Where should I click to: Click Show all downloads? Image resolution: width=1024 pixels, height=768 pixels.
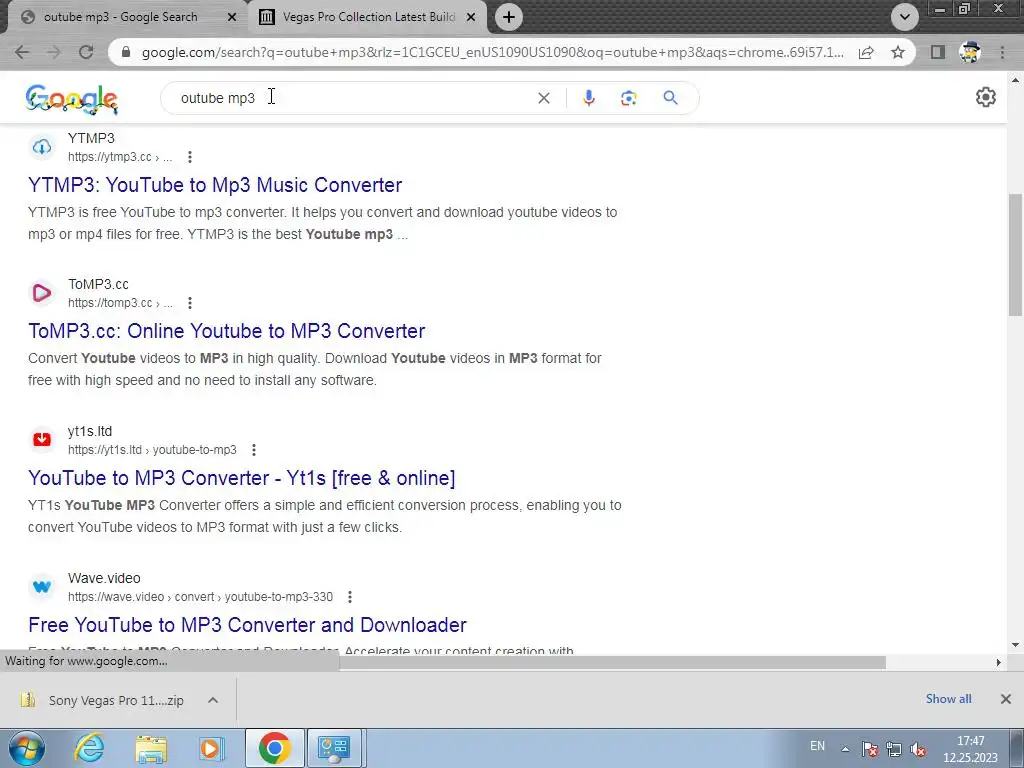click(948, 699)
